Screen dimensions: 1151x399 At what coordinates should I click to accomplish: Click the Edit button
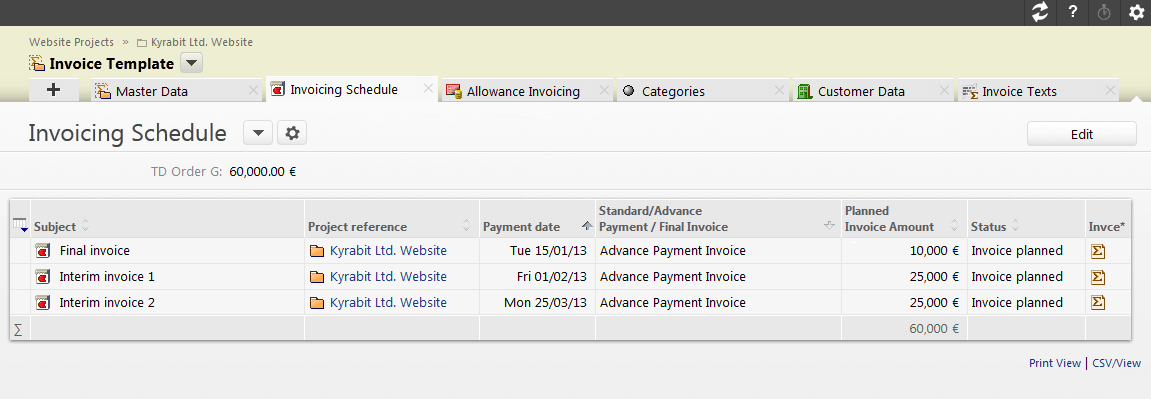click(1082, 134)
